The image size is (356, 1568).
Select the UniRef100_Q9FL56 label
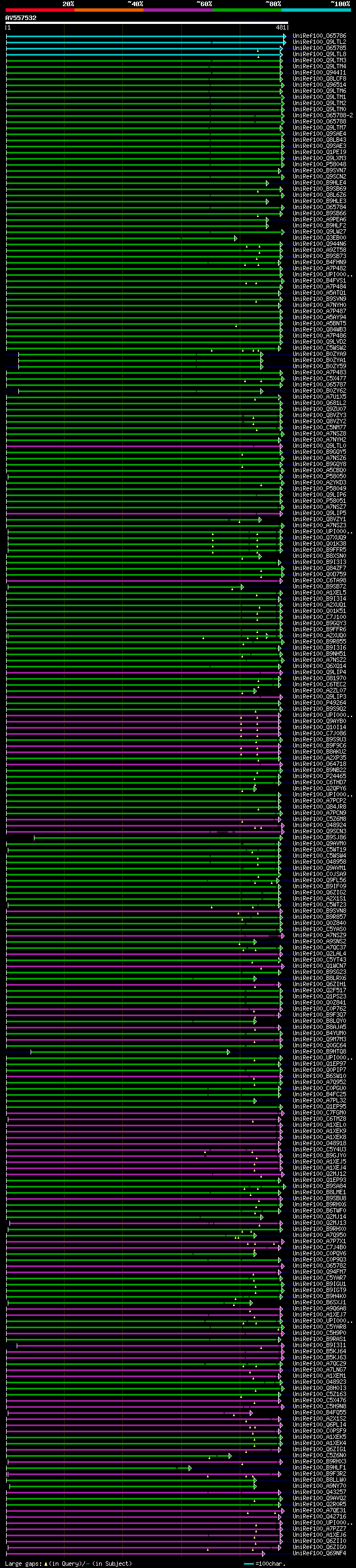[x=319, y=880]
